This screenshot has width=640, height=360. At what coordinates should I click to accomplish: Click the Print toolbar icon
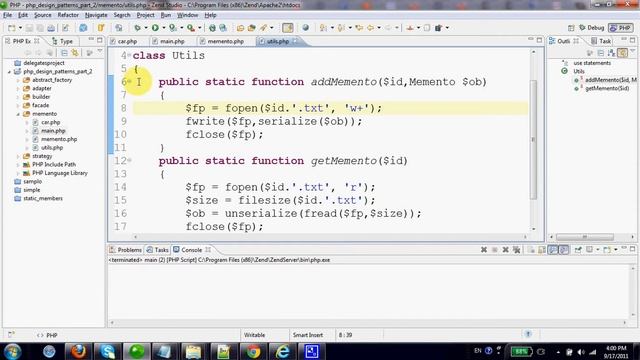coord(51,28)
